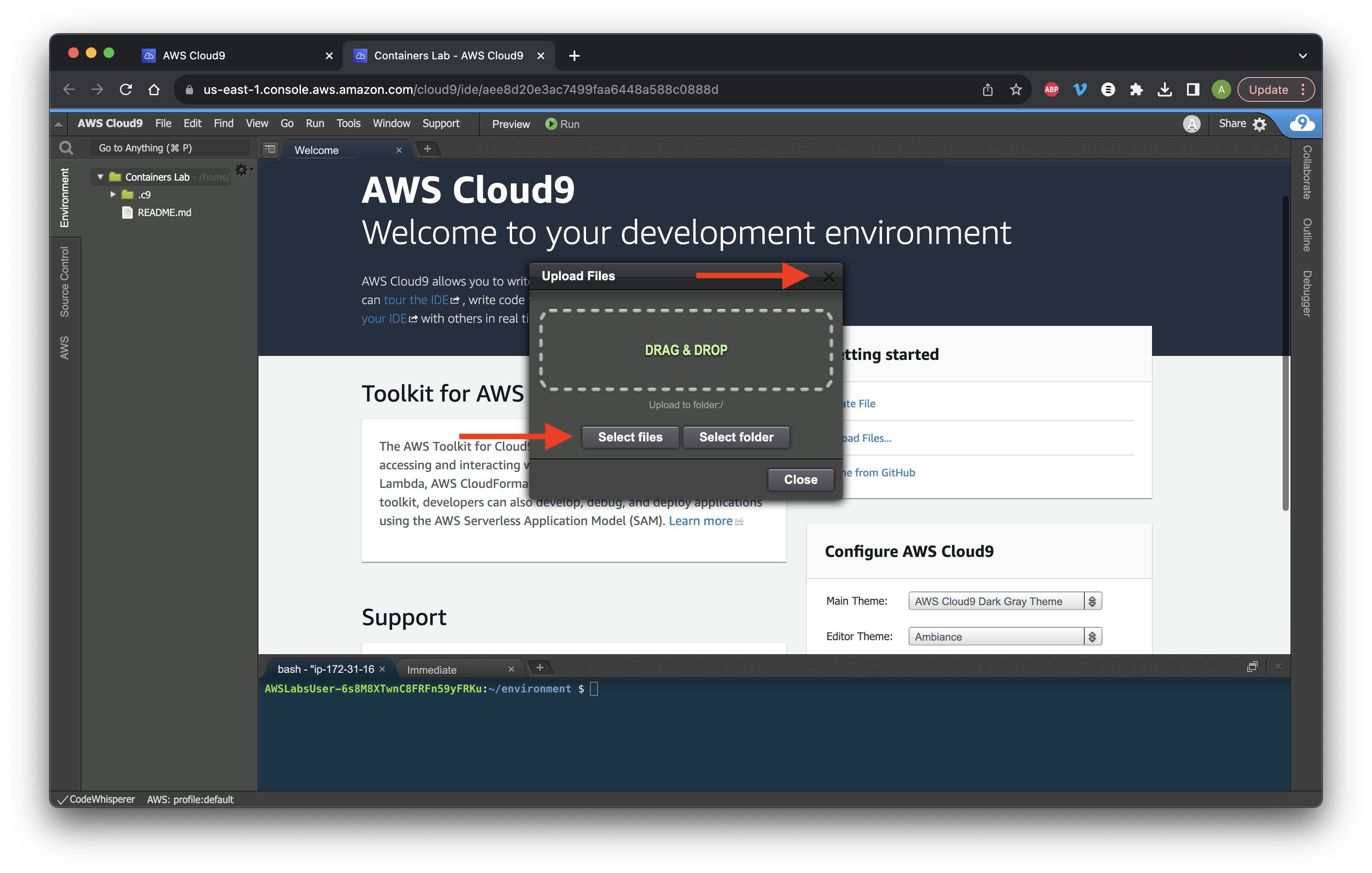Open the Tools menu
The width and height of the screenshot is (1372, 873).
click(348, 124)
